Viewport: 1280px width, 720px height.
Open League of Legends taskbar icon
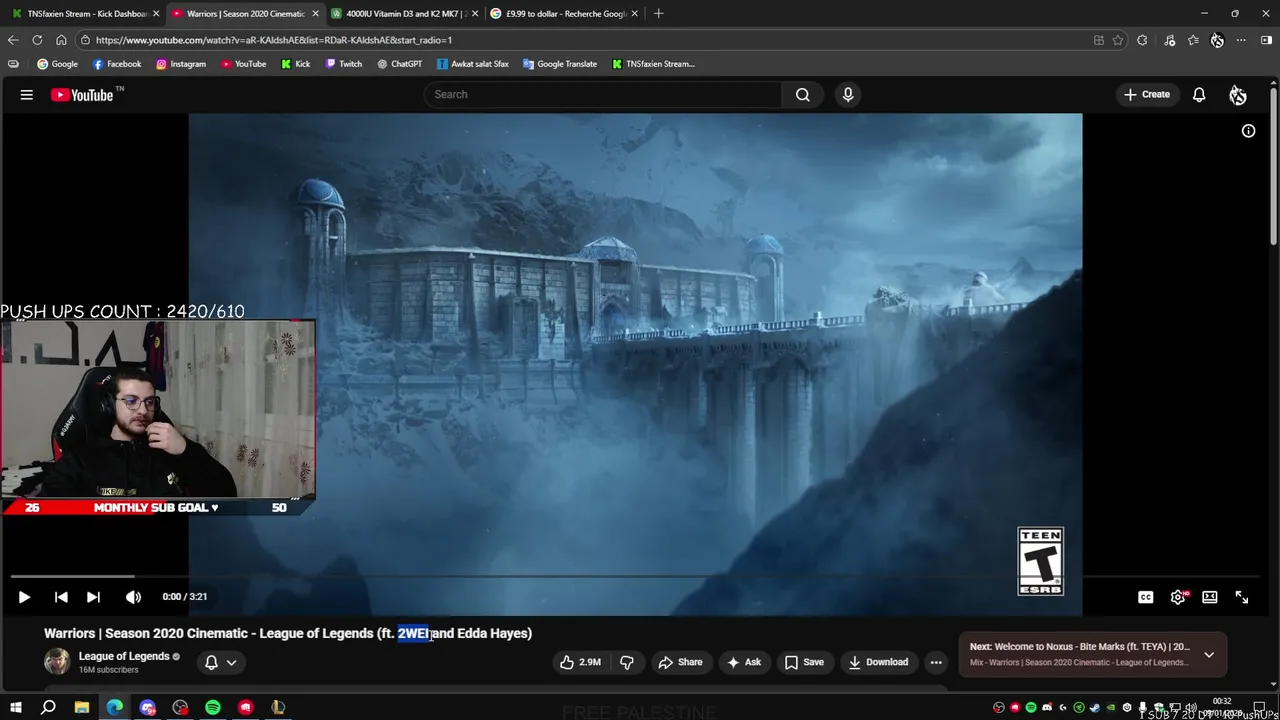tap(278, 707)
